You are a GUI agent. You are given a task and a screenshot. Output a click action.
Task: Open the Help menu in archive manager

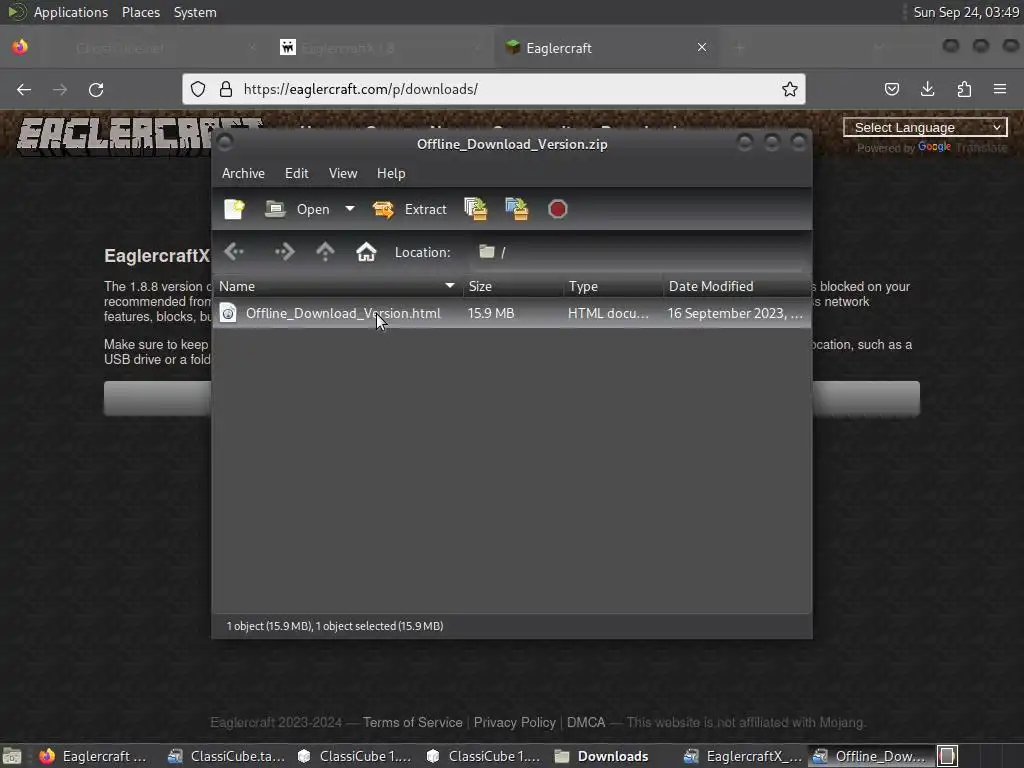pyautogui.click(x=391, y=173)
